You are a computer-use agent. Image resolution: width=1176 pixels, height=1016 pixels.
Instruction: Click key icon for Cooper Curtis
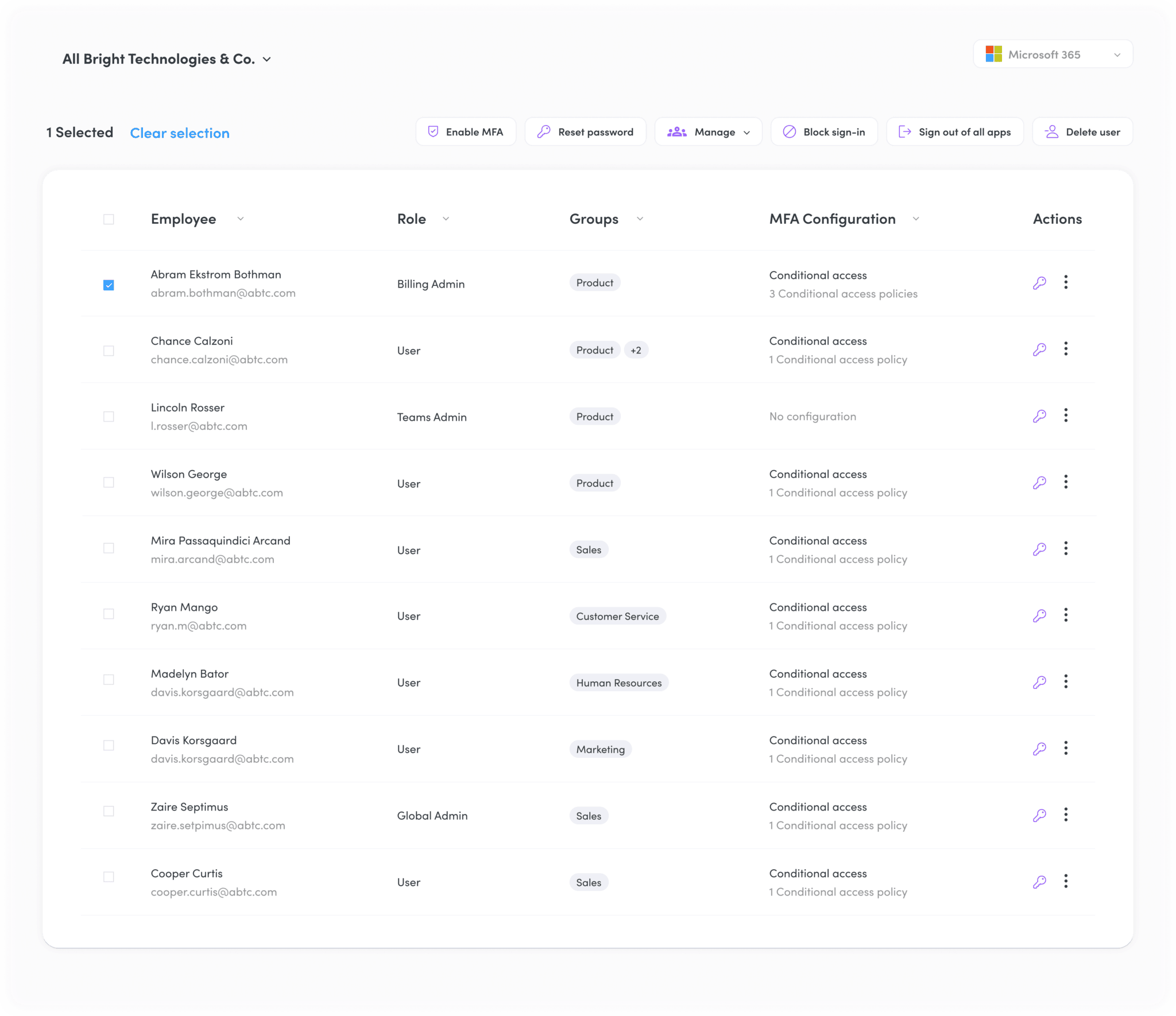(1039, 882)
